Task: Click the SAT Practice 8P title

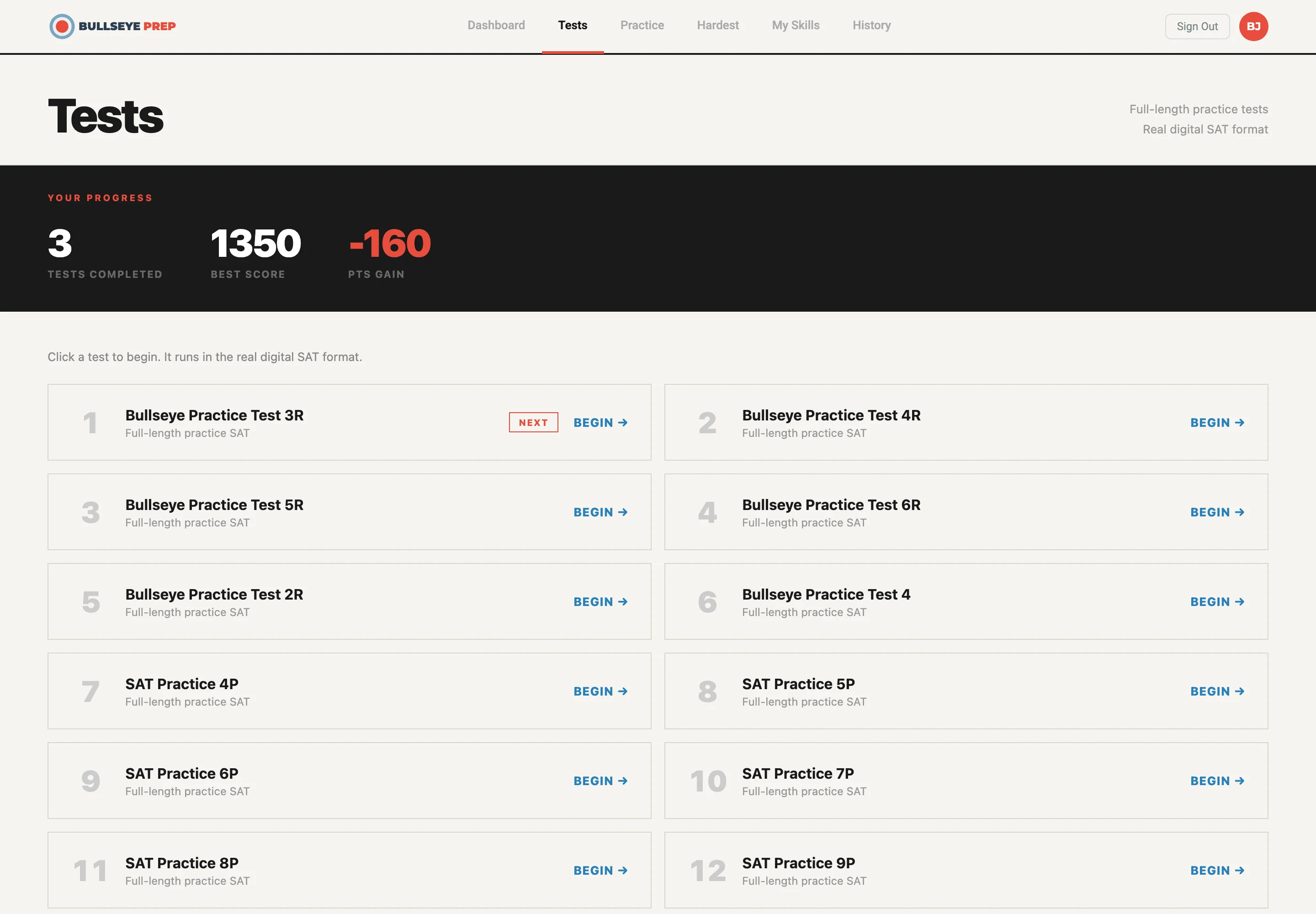Action: (181, 863)
